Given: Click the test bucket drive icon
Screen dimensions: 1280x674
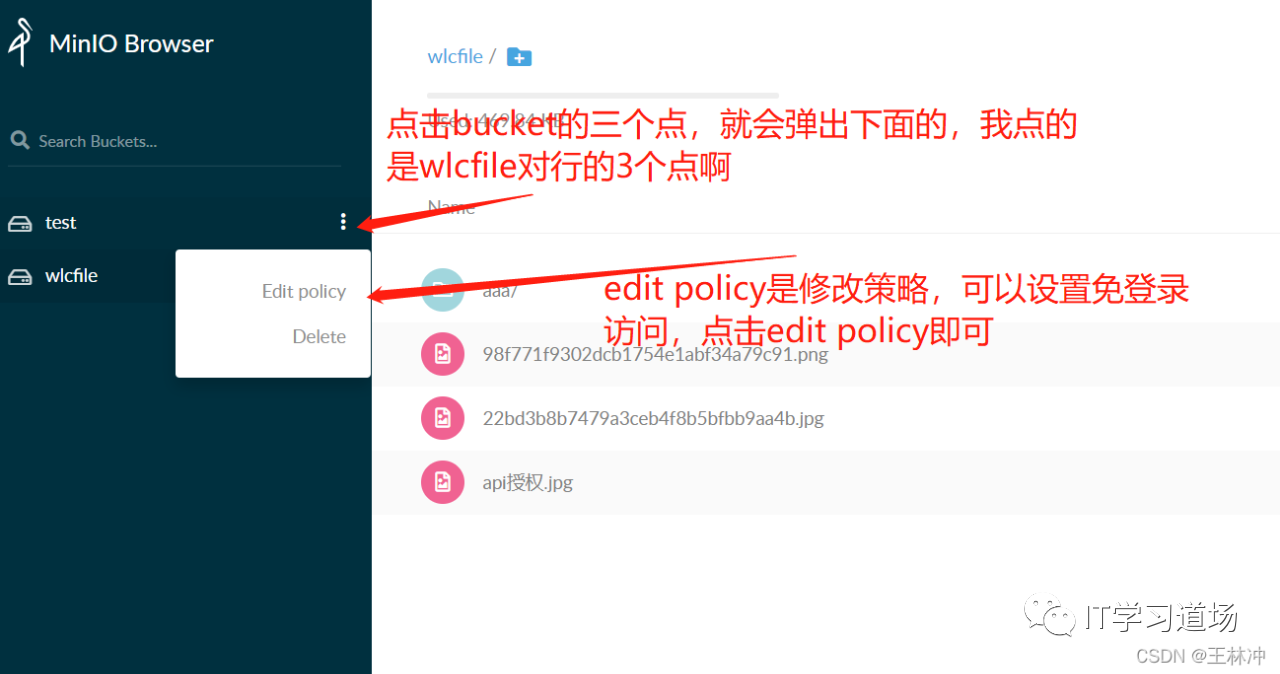Looking at the screenshot, I should [x=20, y=223].
